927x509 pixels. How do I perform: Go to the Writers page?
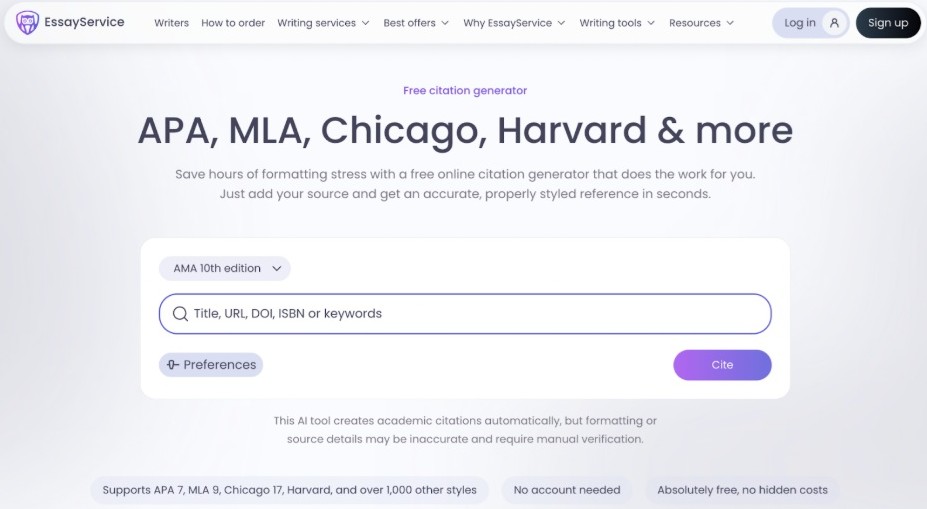click(x=171, y=23)
